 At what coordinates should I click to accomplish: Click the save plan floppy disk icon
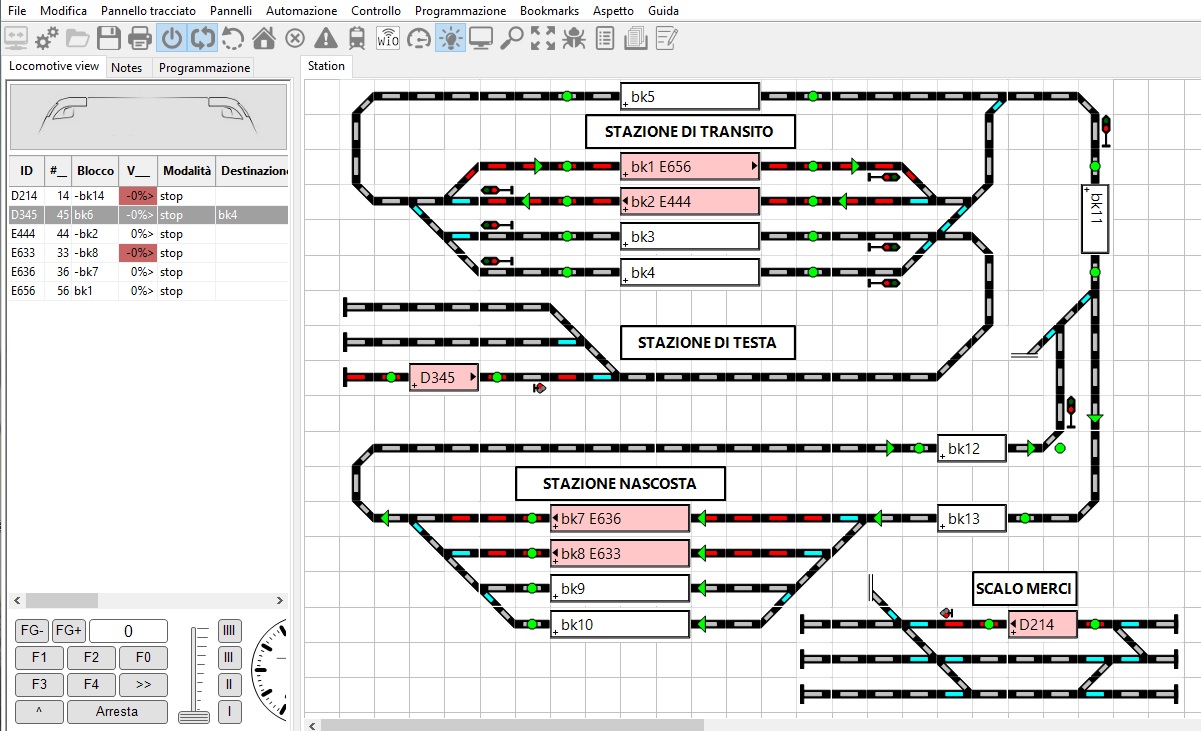pos(109,39)
